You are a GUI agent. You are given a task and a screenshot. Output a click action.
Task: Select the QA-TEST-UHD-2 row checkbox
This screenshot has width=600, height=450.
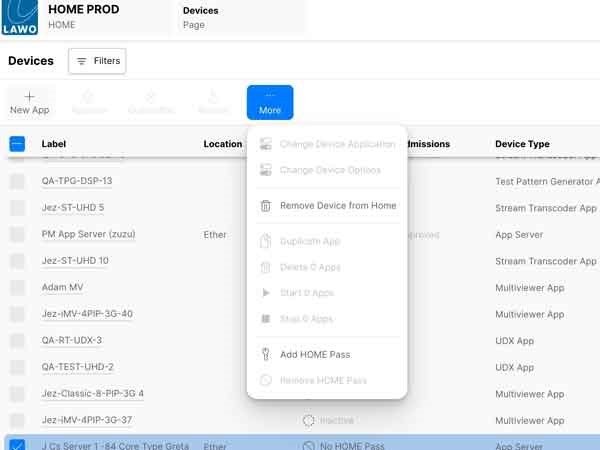click(17, 367)
